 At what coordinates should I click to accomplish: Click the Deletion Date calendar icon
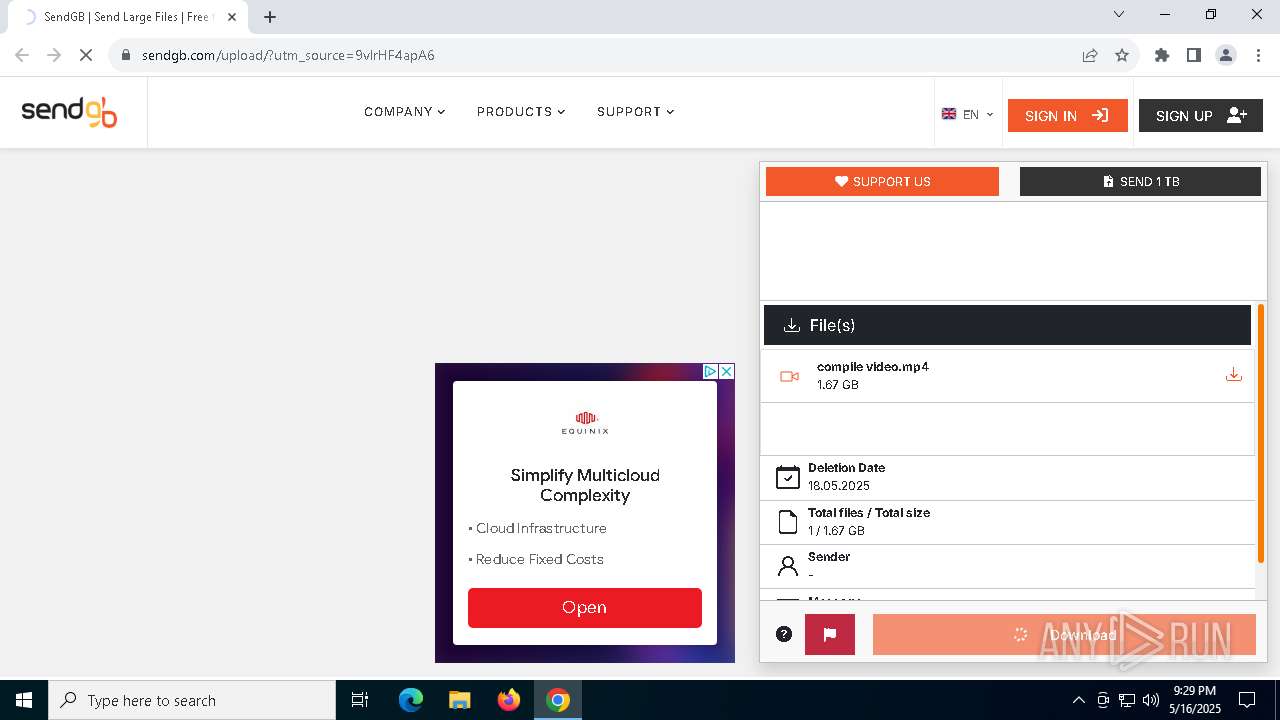click(x=788, y=477)
